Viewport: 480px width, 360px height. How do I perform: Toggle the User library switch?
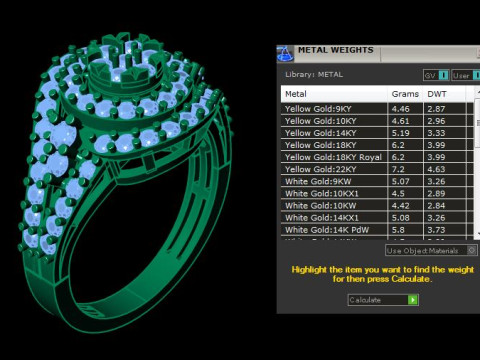[x=466, y=75]
